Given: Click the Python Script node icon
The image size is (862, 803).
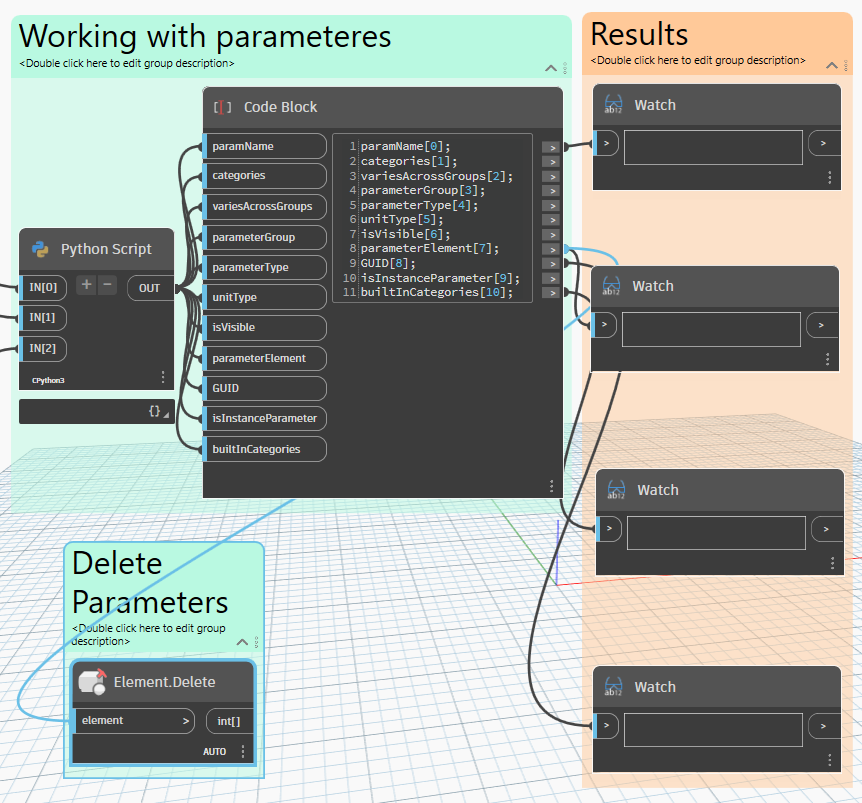Looking at the screenshot, I should tap(40, 250).
